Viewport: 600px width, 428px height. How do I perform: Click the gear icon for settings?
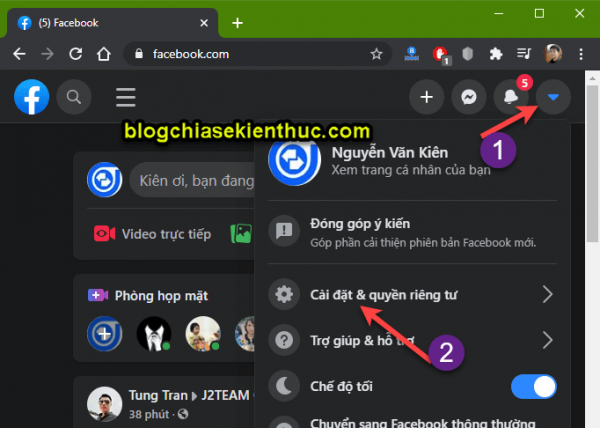click(284, 295)
